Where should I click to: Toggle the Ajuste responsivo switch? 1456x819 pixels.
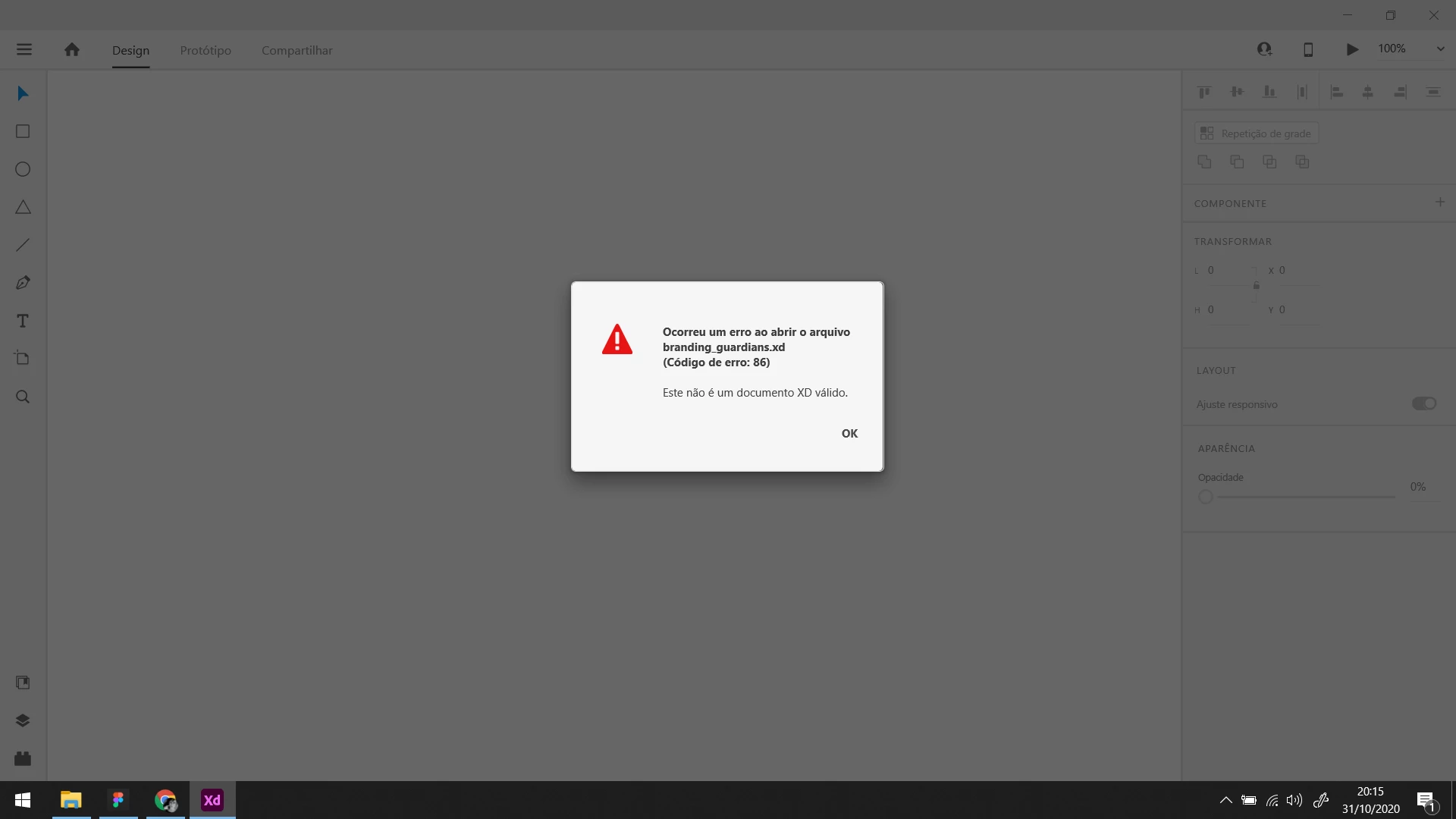pos(1423,403)
